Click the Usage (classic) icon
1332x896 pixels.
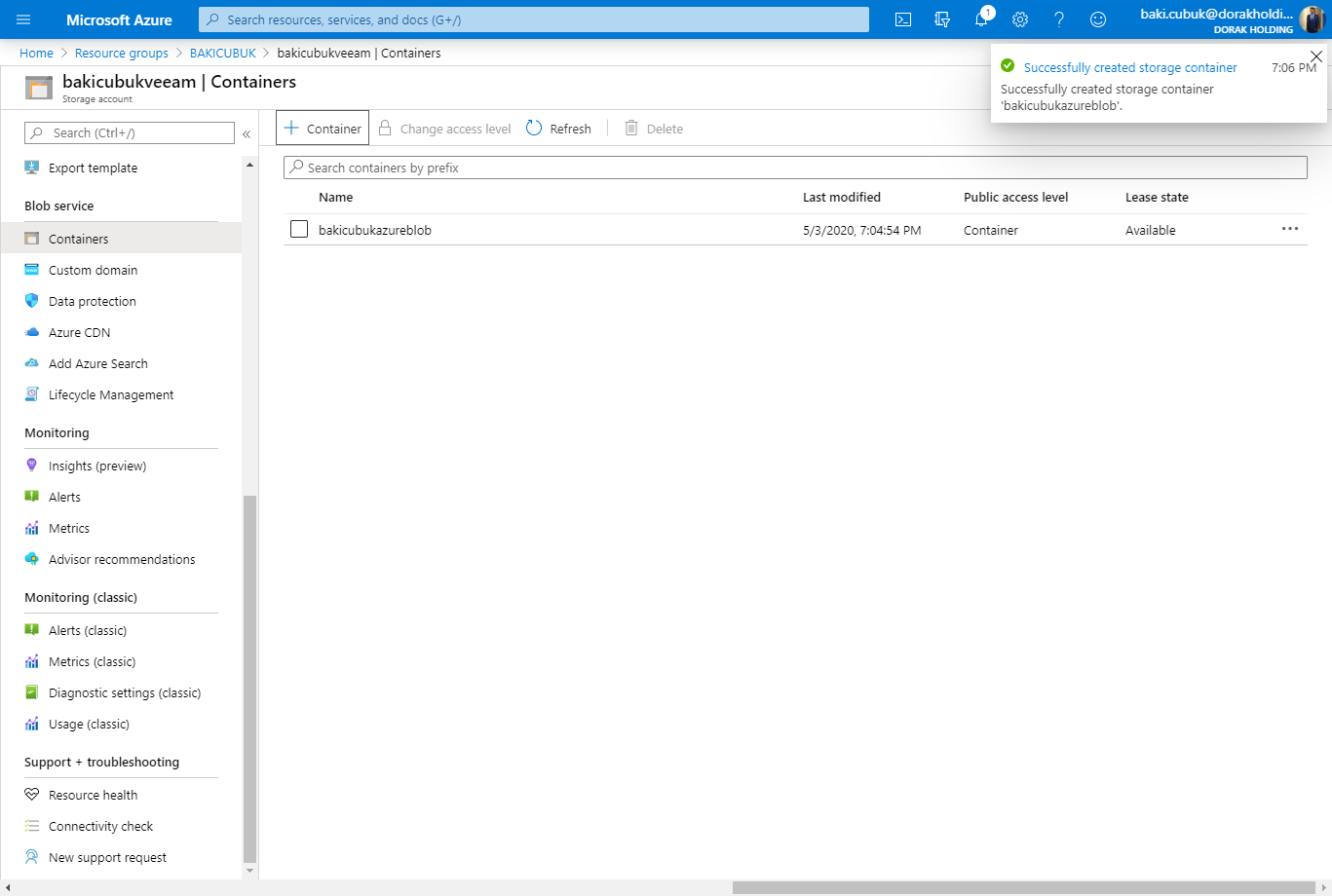point(32,724)
